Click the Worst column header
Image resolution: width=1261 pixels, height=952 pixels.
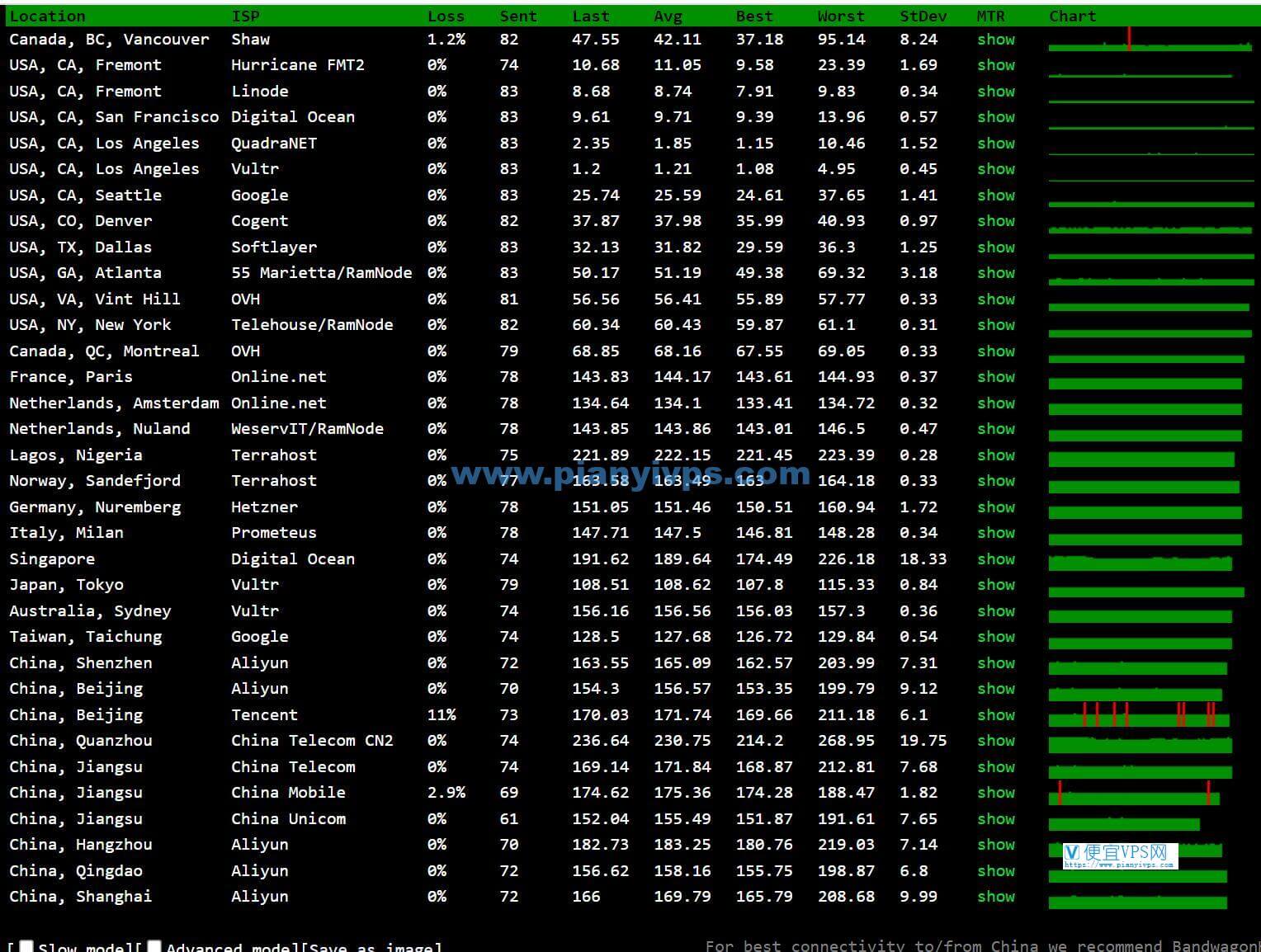(x=841, y=16)
